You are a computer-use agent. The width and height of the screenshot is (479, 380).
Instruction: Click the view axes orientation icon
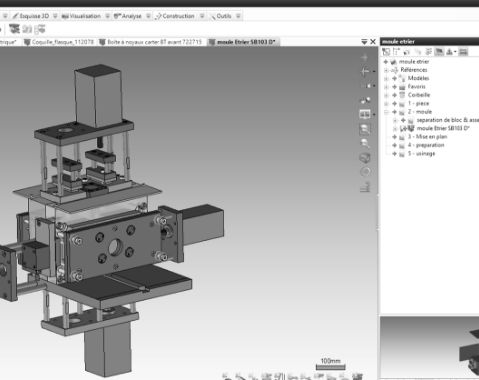point(365,71)
